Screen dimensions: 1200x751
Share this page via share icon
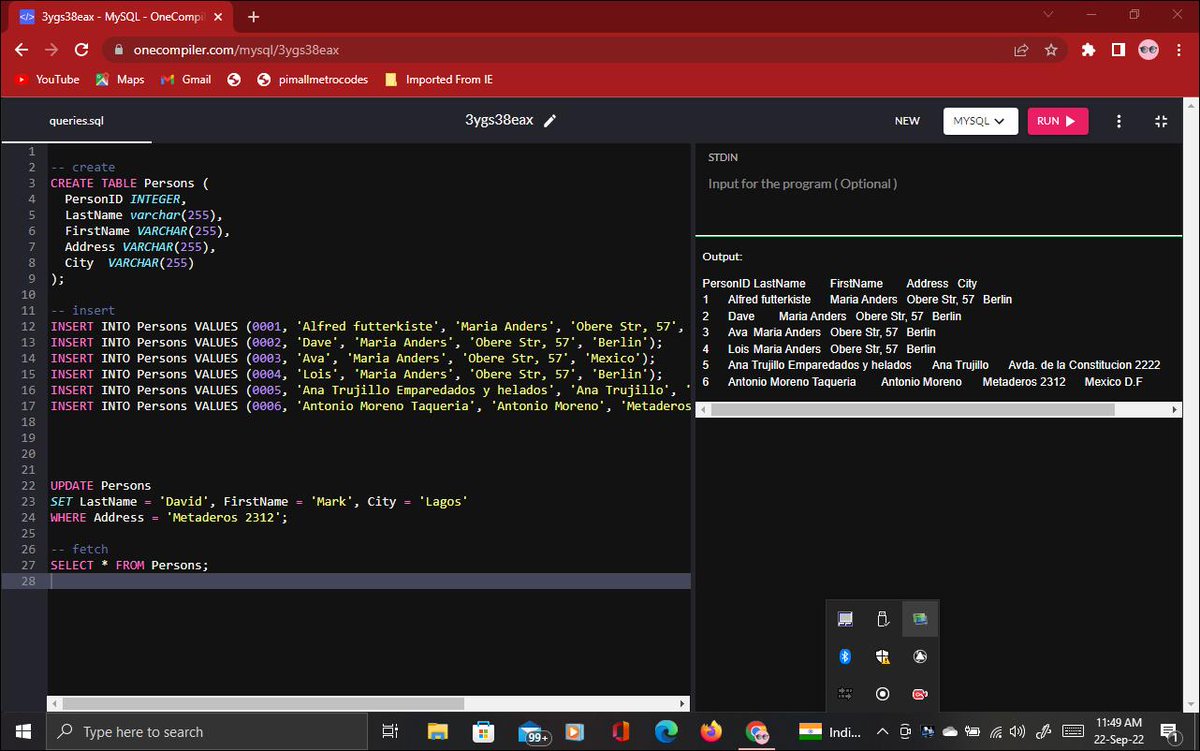(x=1021, y=50)
